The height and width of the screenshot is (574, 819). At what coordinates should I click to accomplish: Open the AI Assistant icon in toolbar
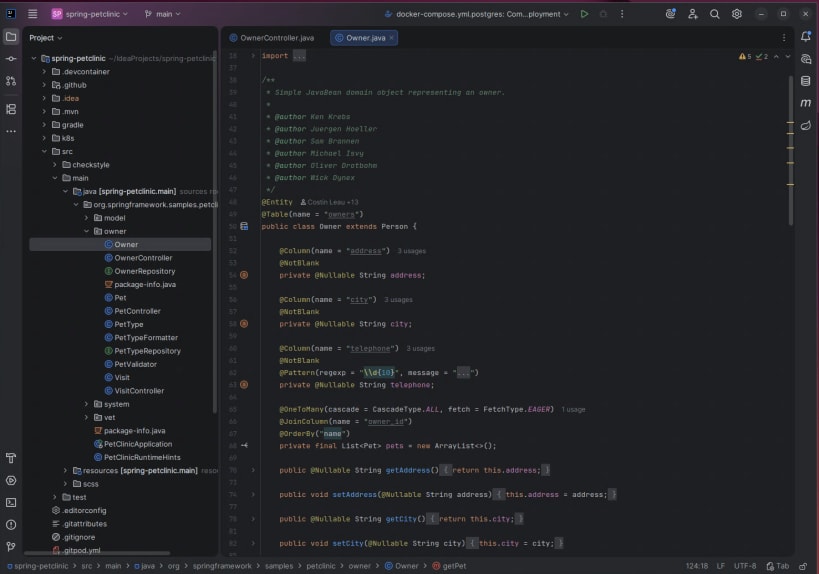tap(671, 14)
